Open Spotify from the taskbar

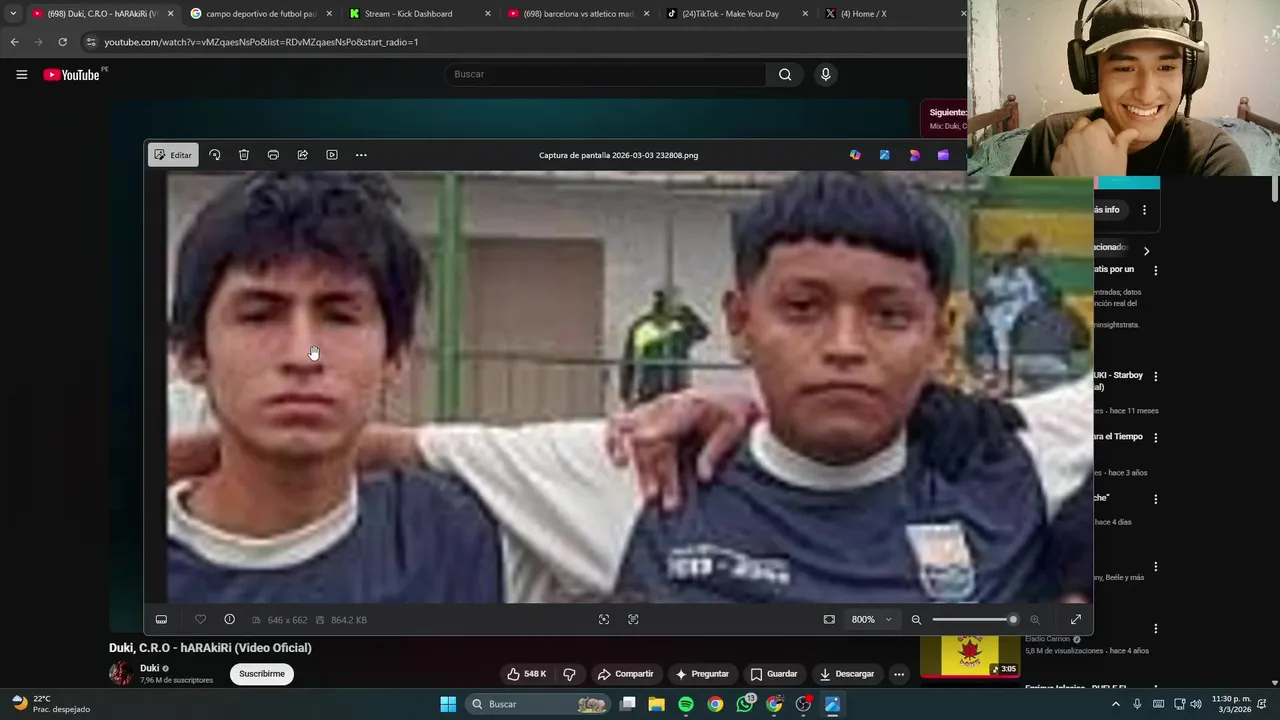[x=686, y=704]
